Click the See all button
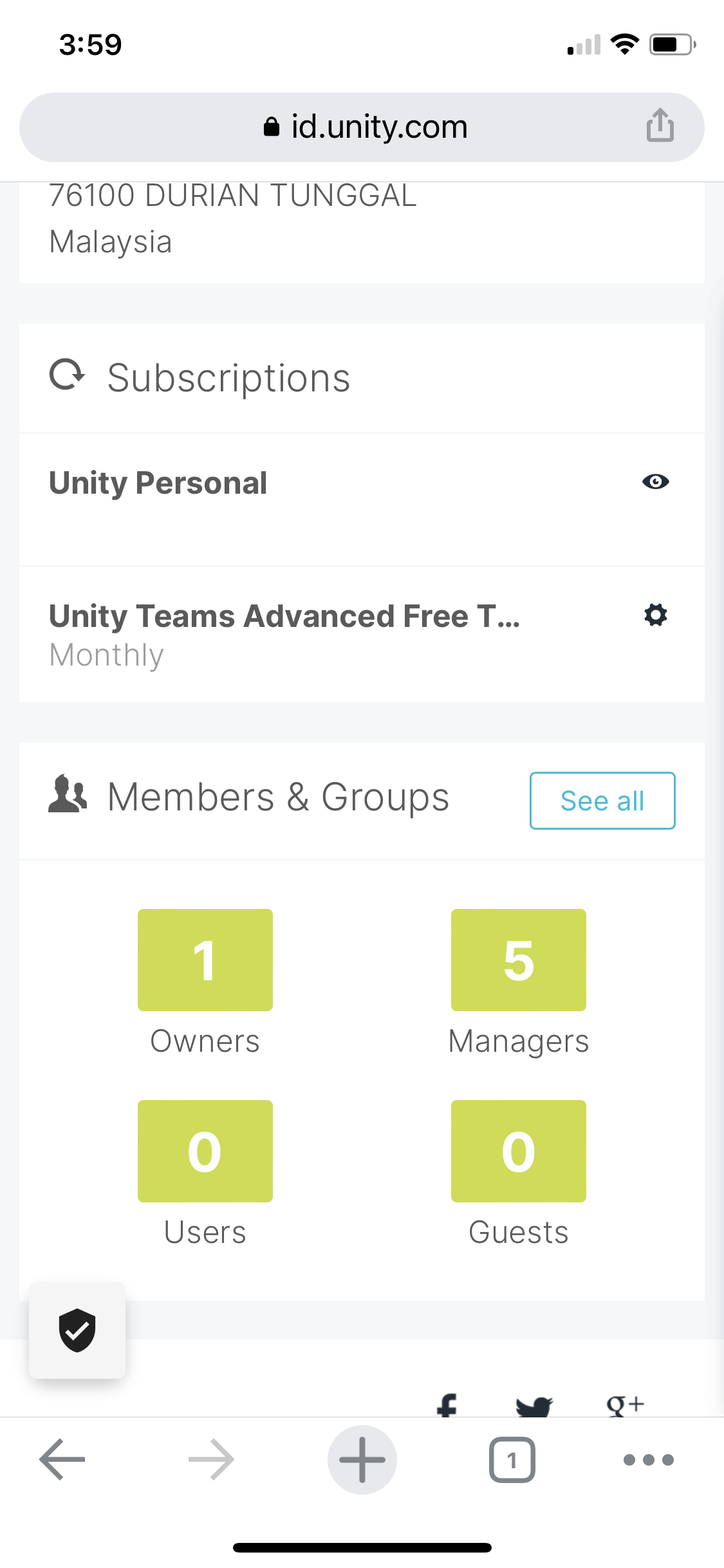The width and height of the screenshot is (724, 1568). [x=602, y=801]
